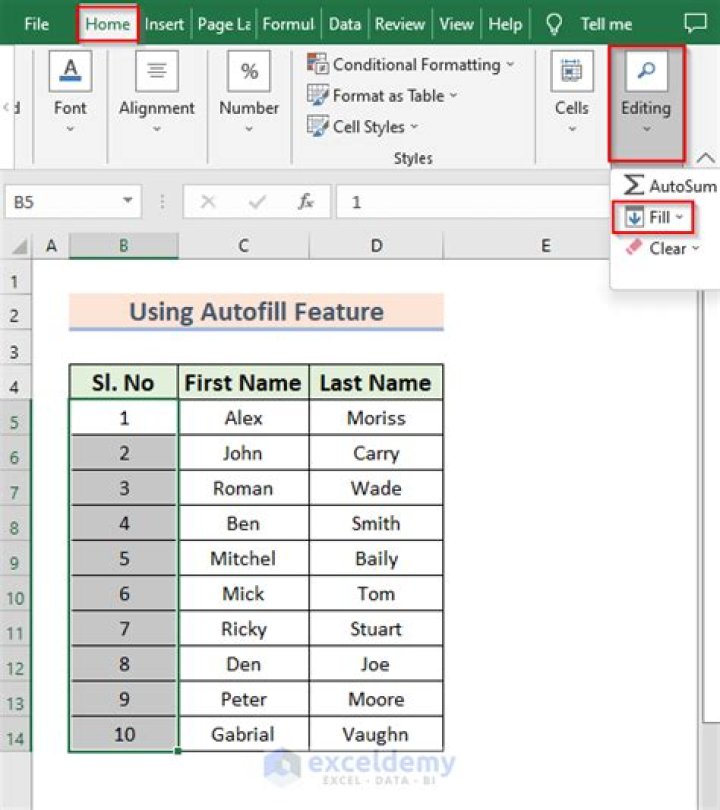
Task: Expand the Format as Table dropdown arrow
Action: 453,95
